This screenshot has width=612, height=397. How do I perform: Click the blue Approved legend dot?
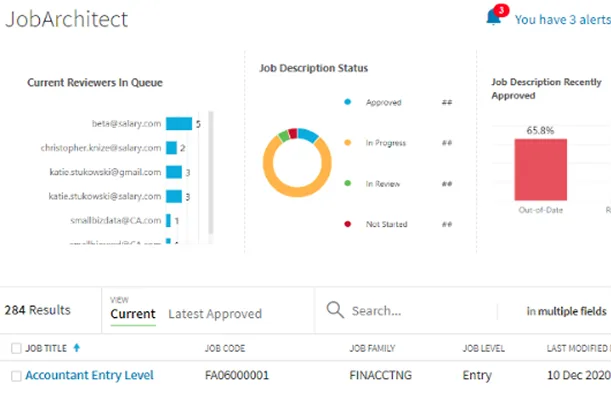[347, 102]
